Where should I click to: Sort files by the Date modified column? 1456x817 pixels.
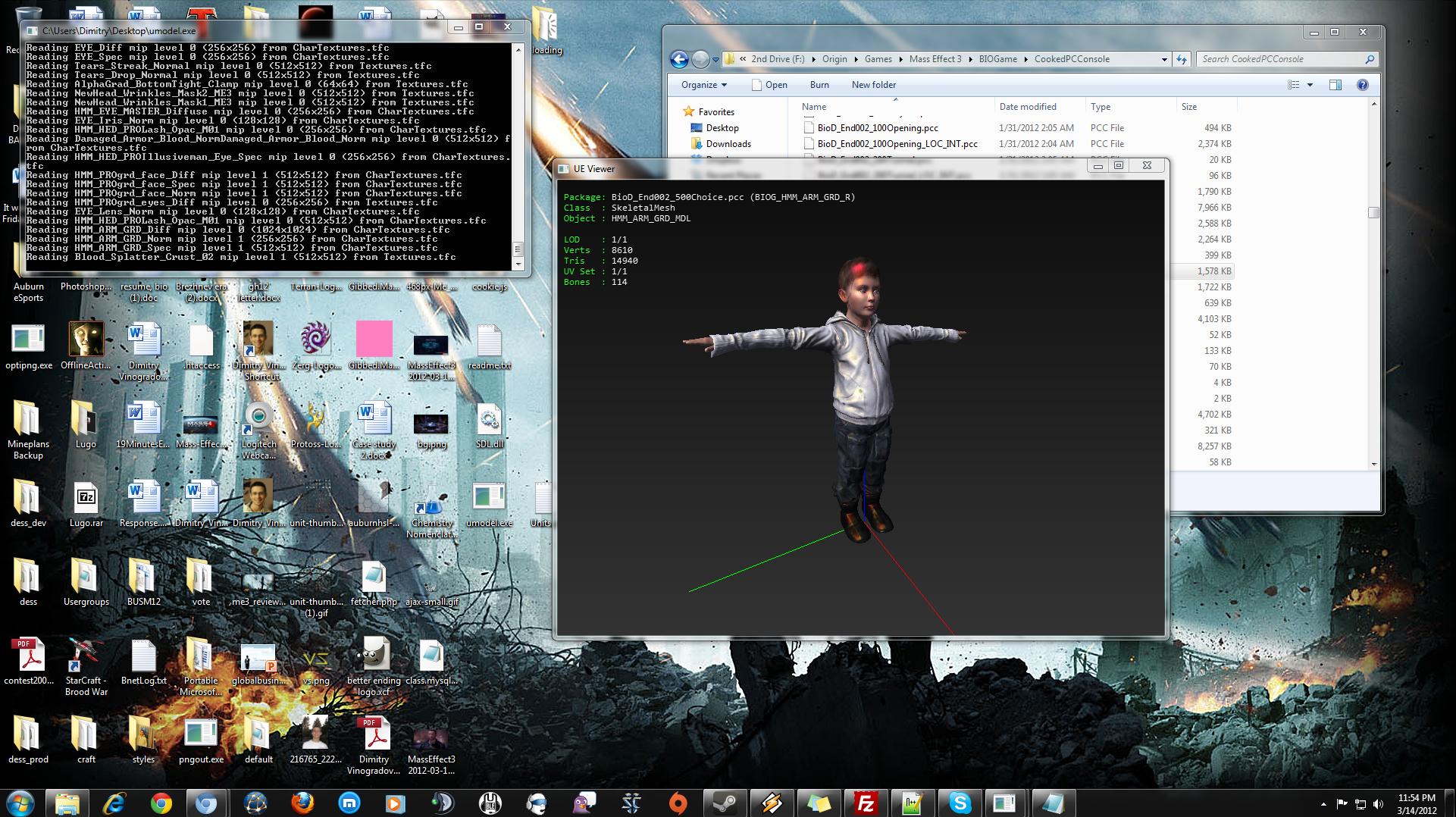click(1038, 107)
